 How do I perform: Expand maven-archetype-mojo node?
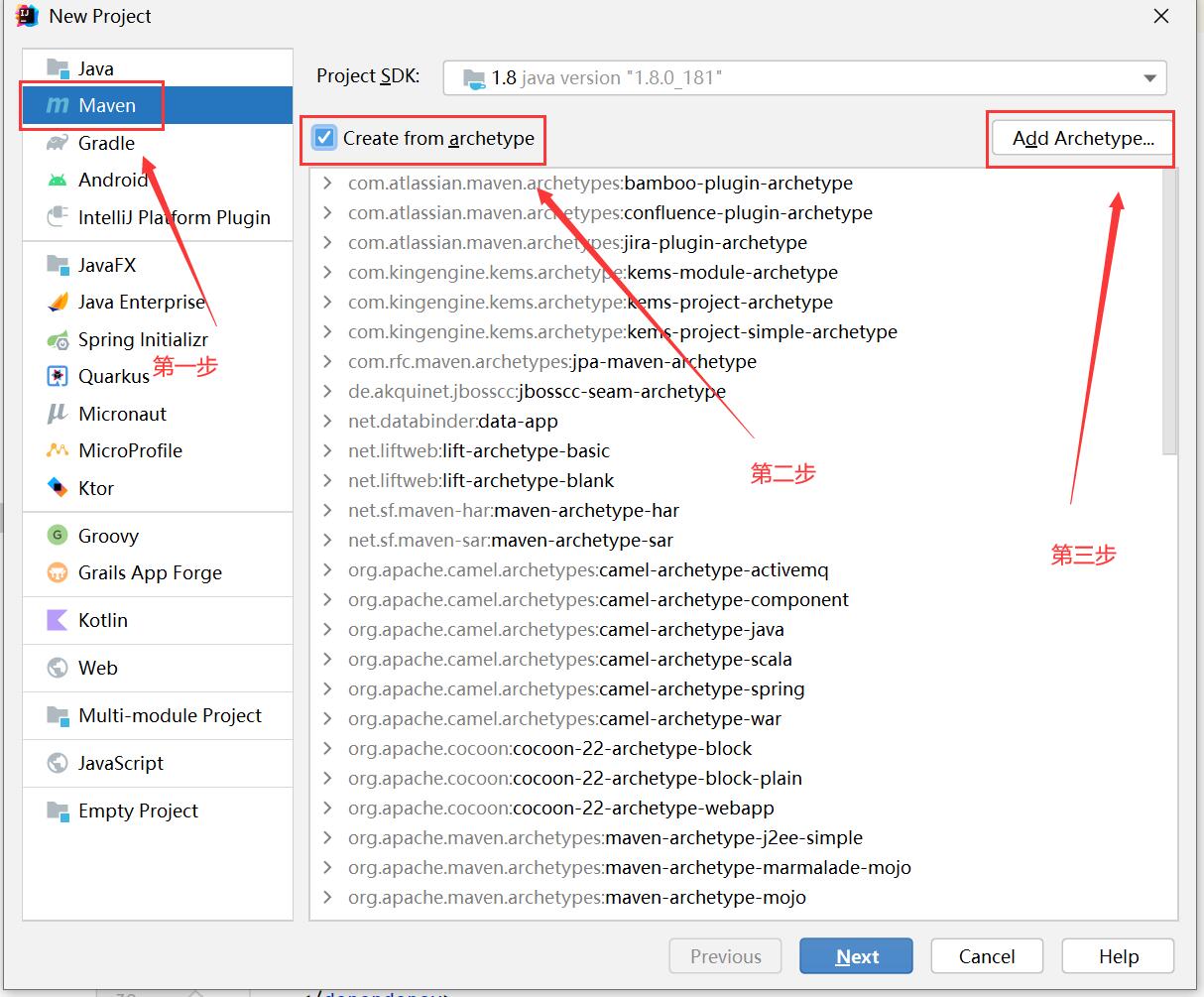tap(327, 897)
